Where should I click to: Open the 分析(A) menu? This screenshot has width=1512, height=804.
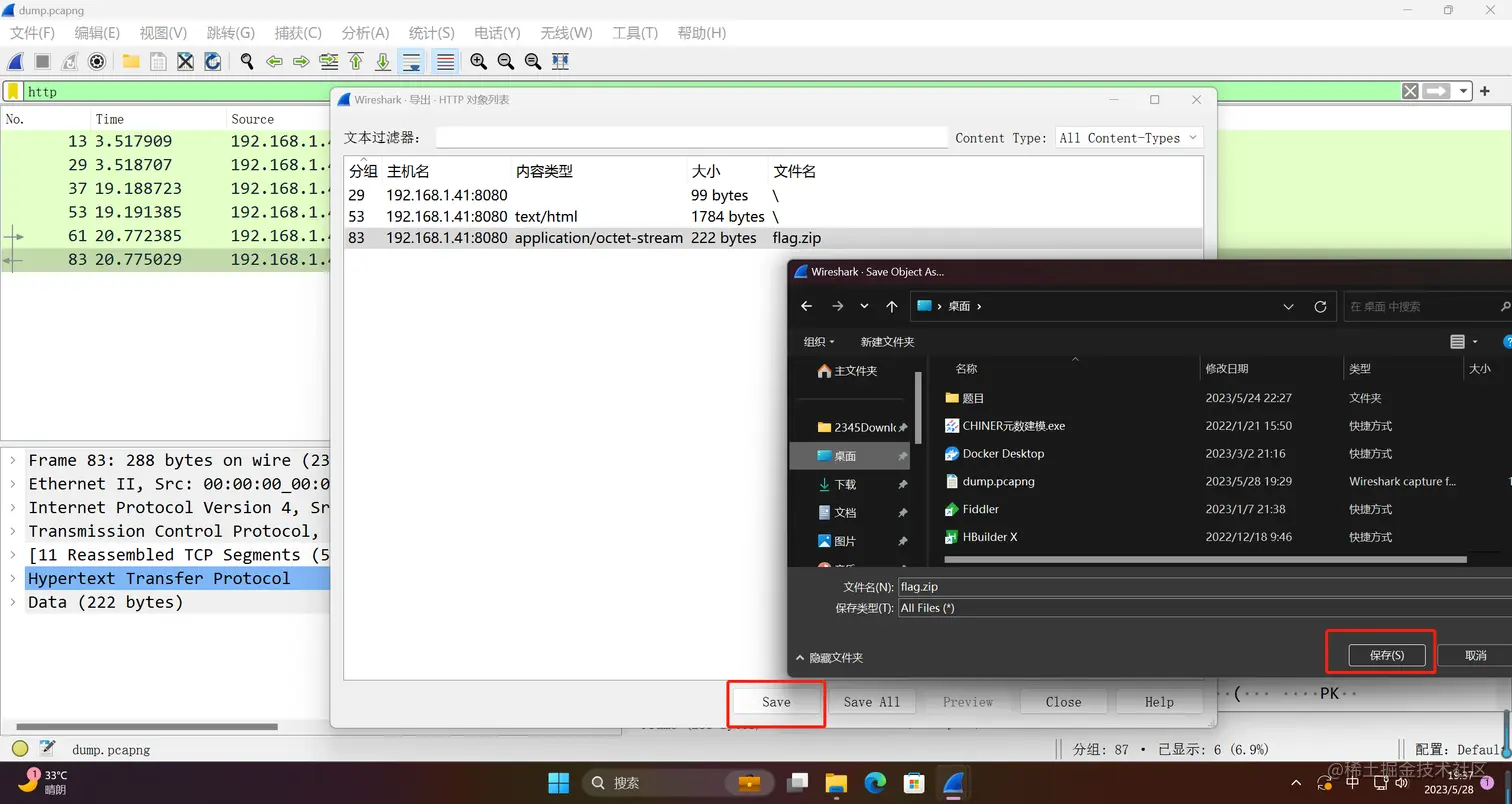(x=365, y=33)
